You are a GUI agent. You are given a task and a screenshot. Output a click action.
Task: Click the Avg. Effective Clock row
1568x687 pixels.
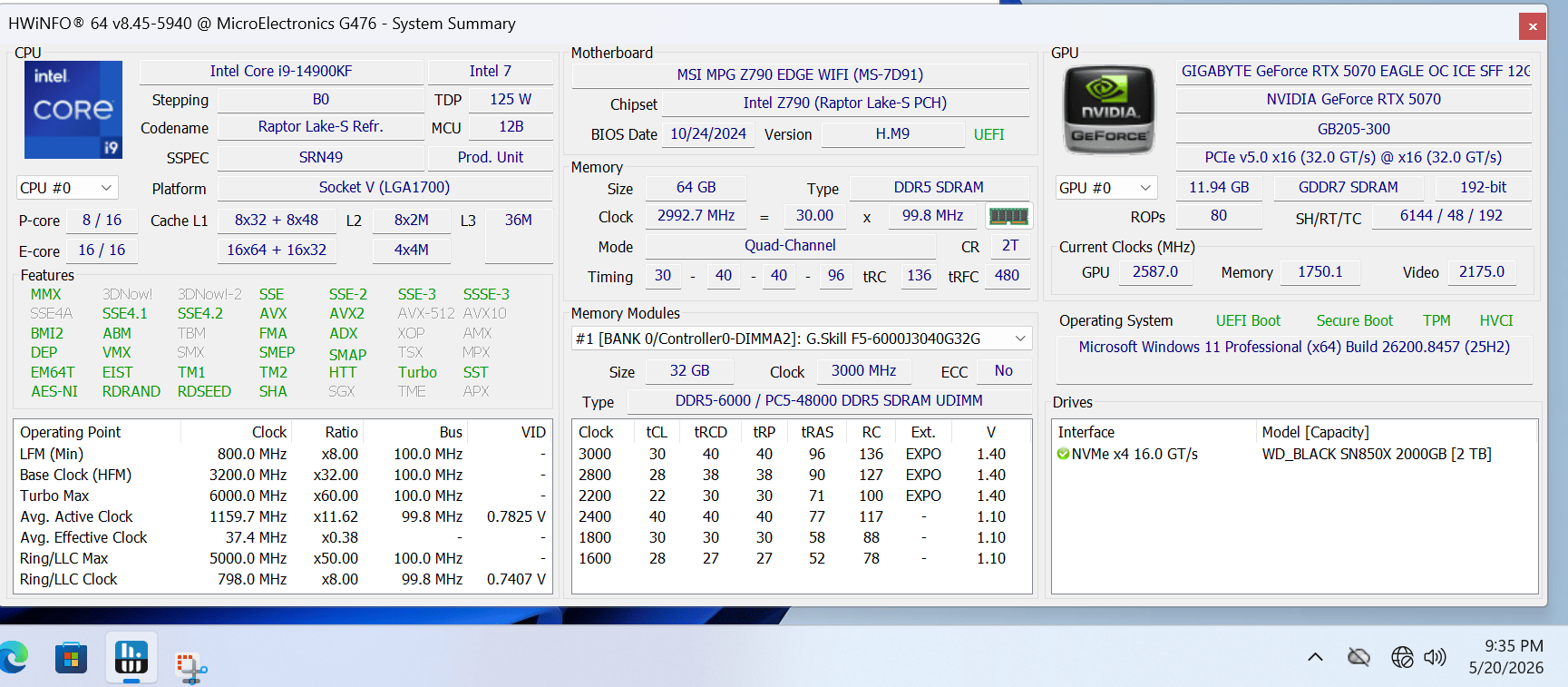tap(282, 537)
